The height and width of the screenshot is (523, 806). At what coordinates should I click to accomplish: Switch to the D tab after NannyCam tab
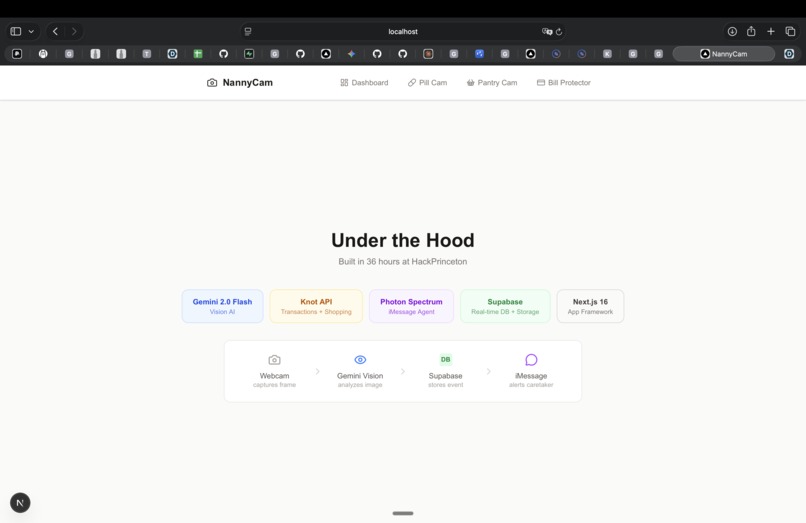pyautogui.click(x=789, y=53)
